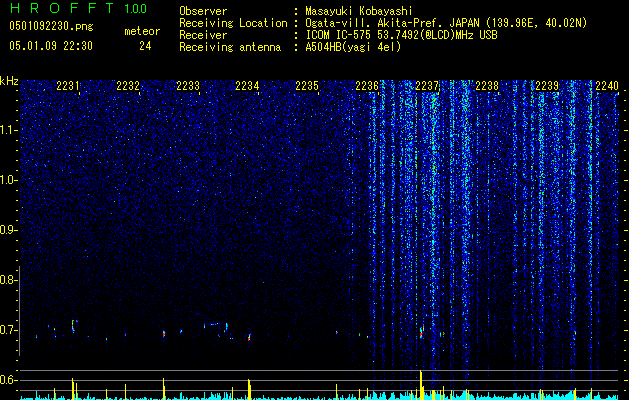This screenshot has width=629, height=400.
Task: Click the Receiver label line
Action: tap(203, 35)
